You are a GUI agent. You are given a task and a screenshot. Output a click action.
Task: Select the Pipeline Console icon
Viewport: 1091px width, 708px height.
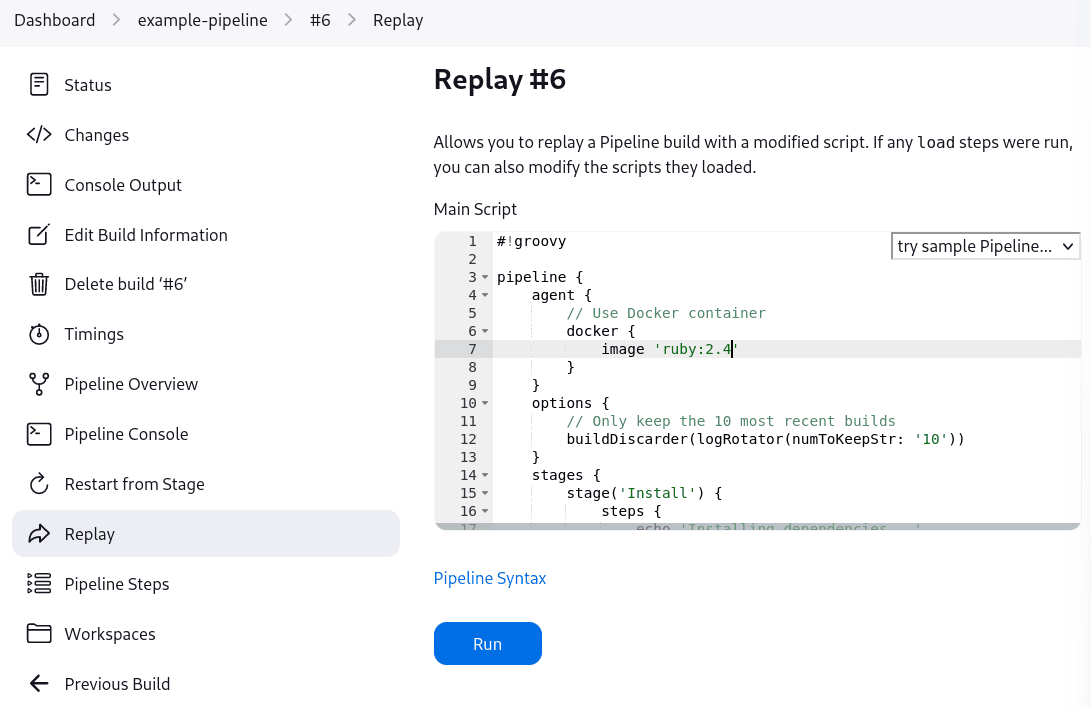click(x=38, y=434)
